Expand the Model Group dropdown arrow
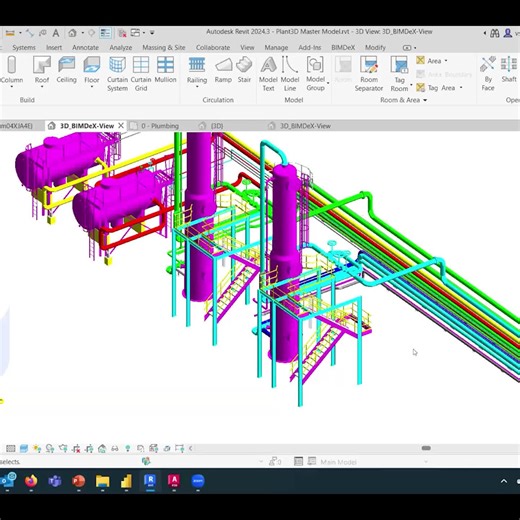This screenshot has height=520, width=520. 328,83
